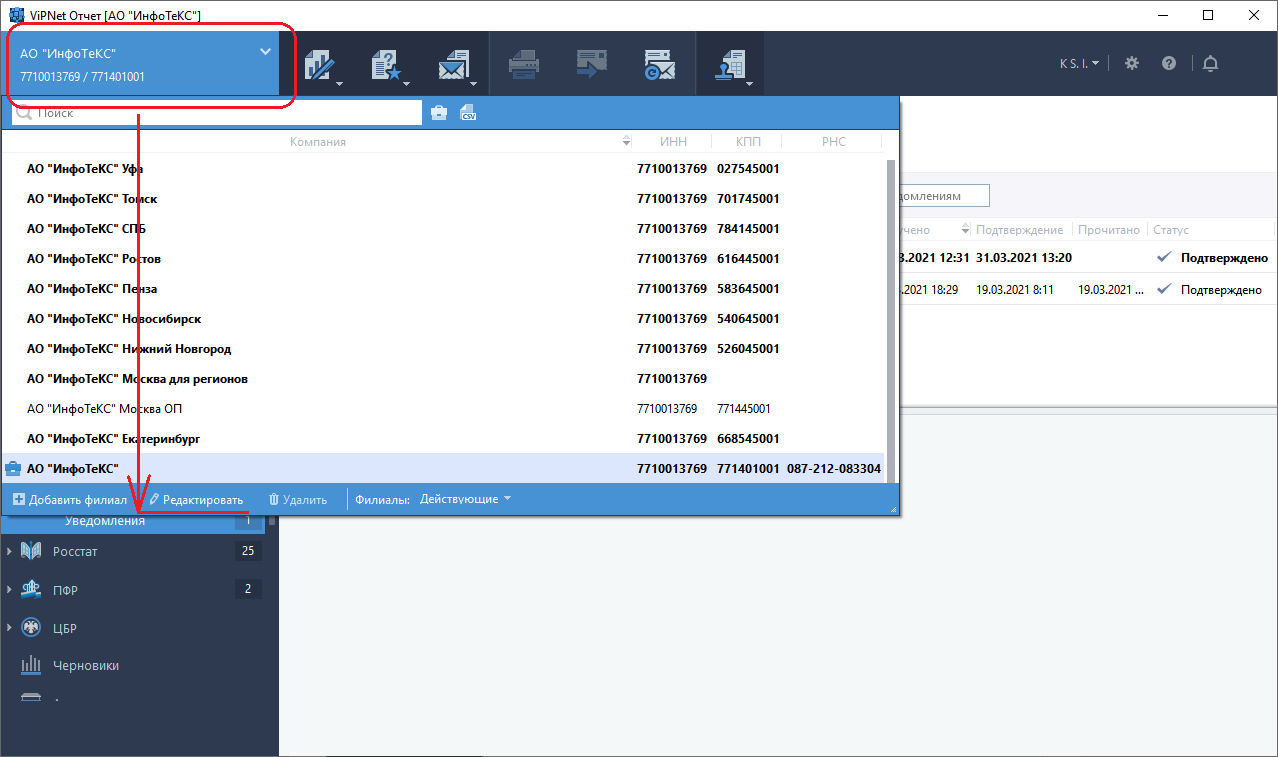1278x757 pixels.
Task: Expand the ПФР tree node
Action: coord(10,589)
